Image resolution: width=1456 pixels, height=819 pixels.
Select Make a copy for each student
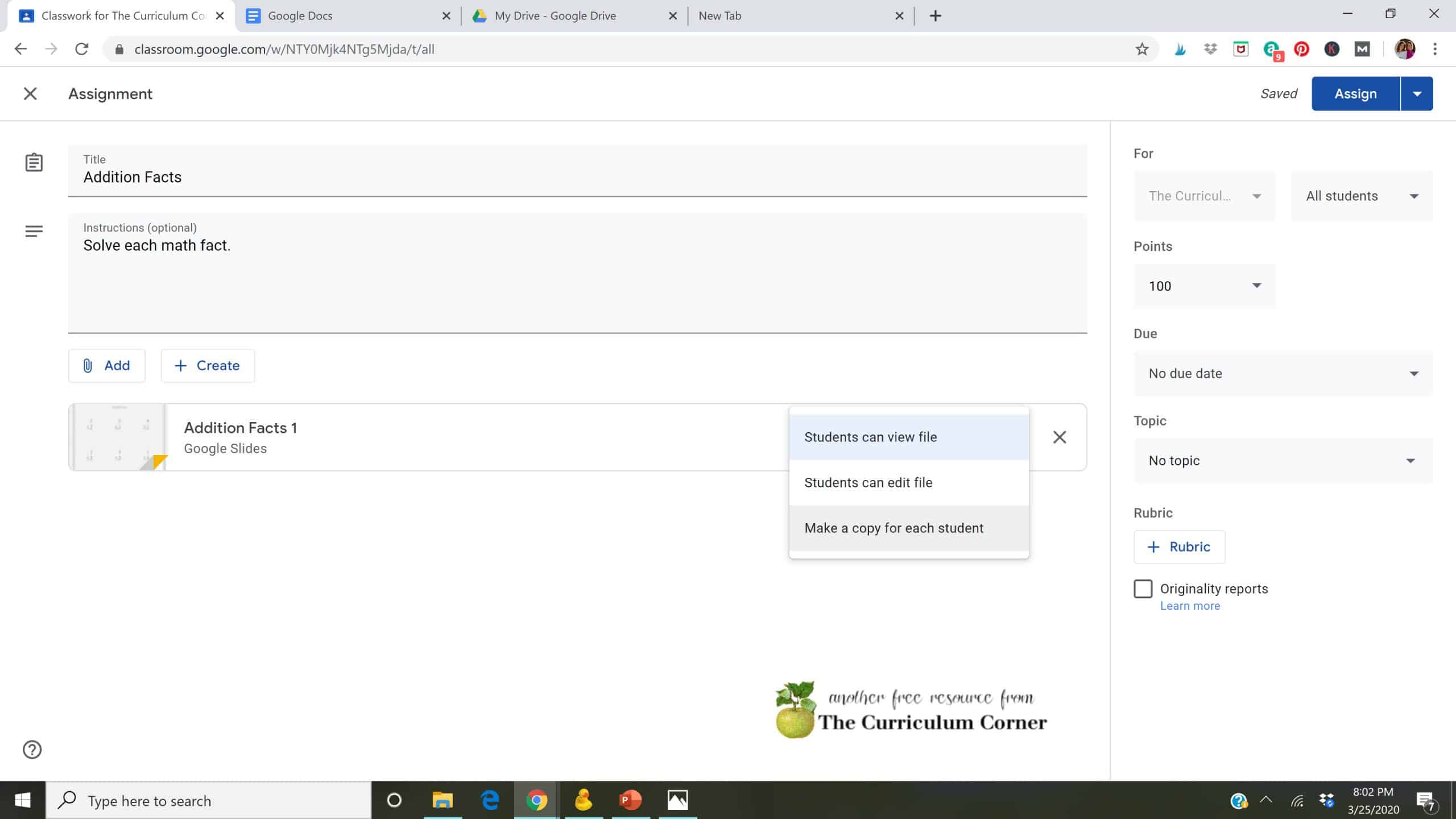click(x=894, y=528)
